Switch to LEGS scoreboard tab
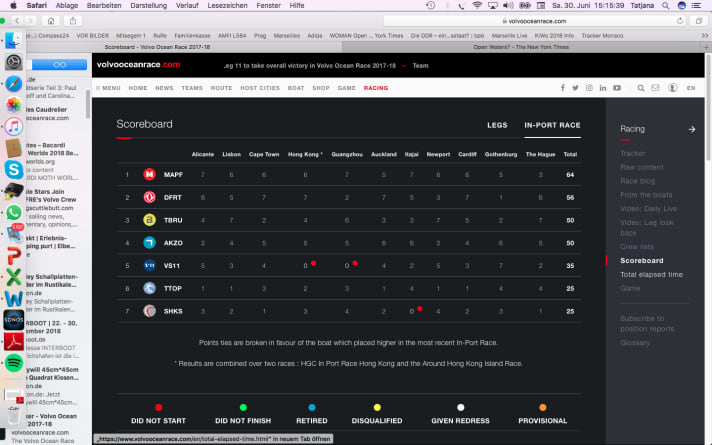Viewport: 712px width, 445px height. 497,125
